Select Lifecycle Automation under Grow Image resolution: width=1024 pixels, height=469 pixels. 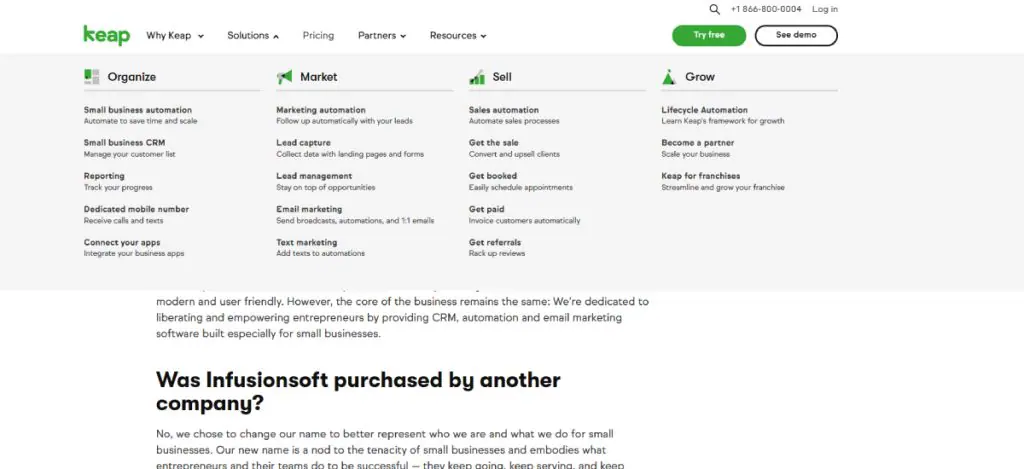(x=704, y=110)
